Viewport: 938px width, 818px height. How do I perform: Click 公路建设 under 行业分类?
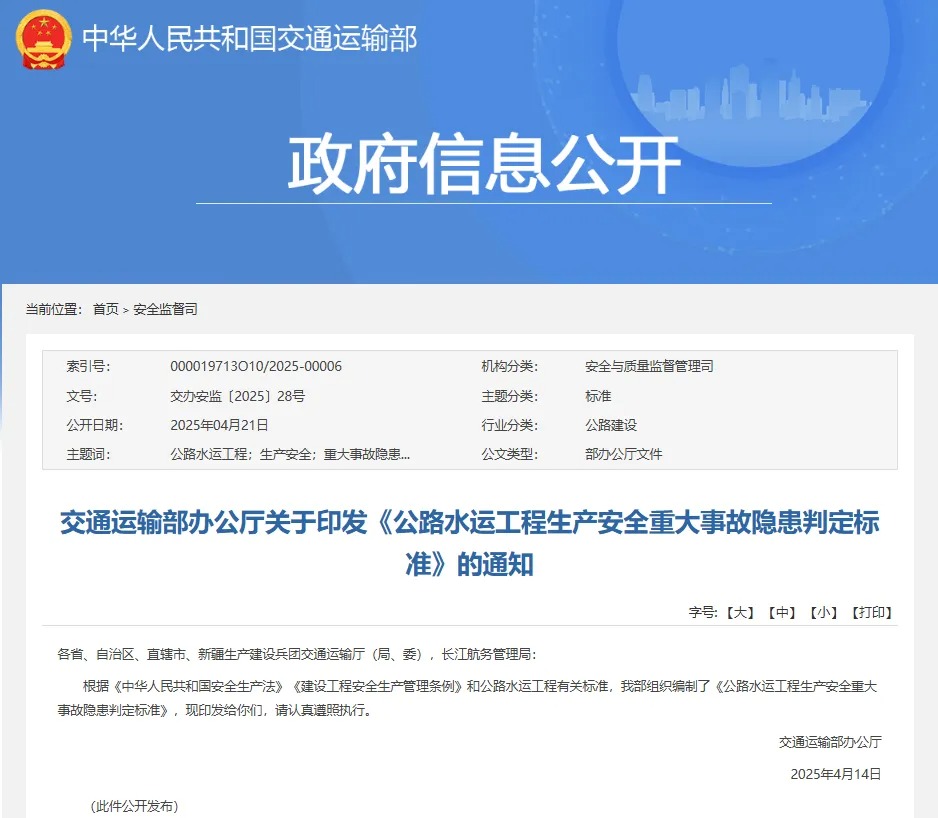(611, 425)
